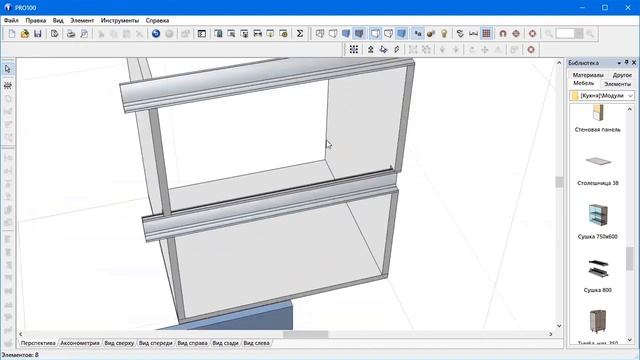640x360 pixels.
Task: Select the Столешница 38 library item
Action: (598, 170)
